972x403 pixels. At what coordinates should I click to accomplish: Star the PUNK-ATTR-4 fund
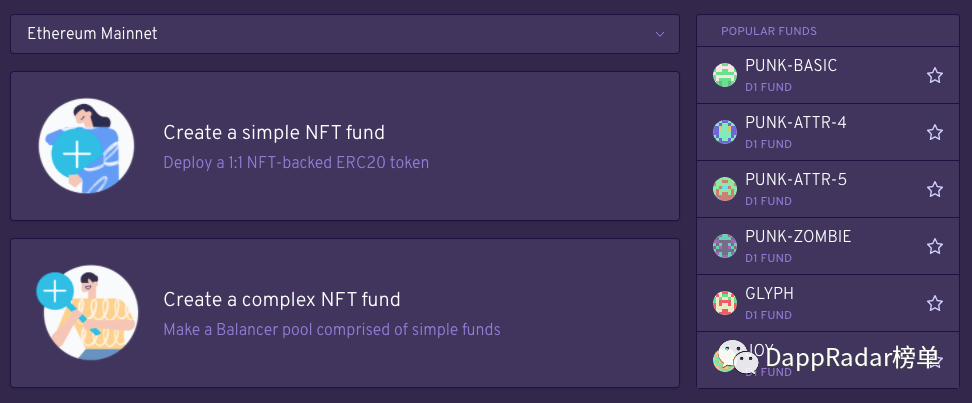pyautogui.click(x=935, y=132)
